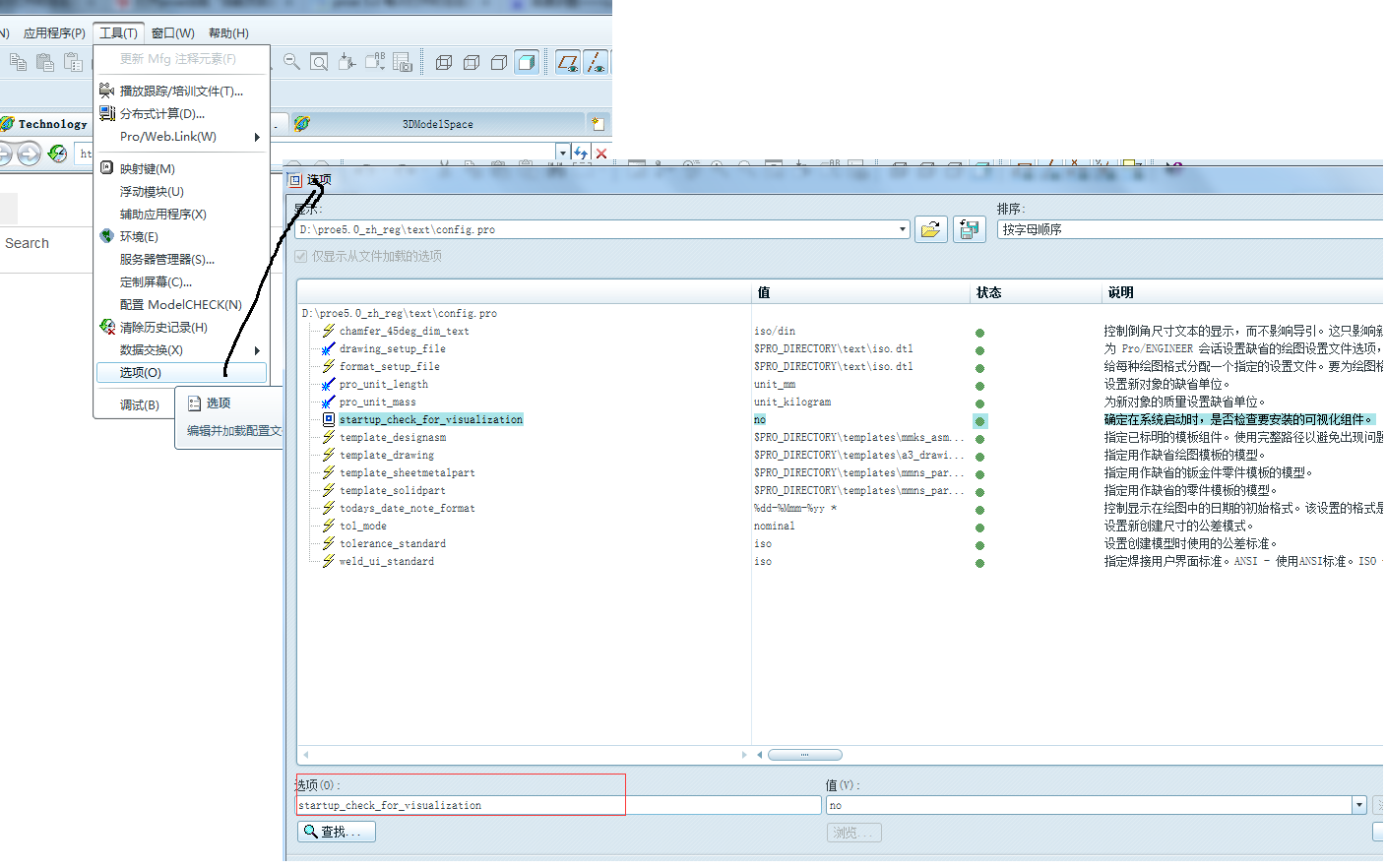Click wand icon beside pro_unit_mass
The height and width of the screenshot is (868, 1386).
[329, 402]
